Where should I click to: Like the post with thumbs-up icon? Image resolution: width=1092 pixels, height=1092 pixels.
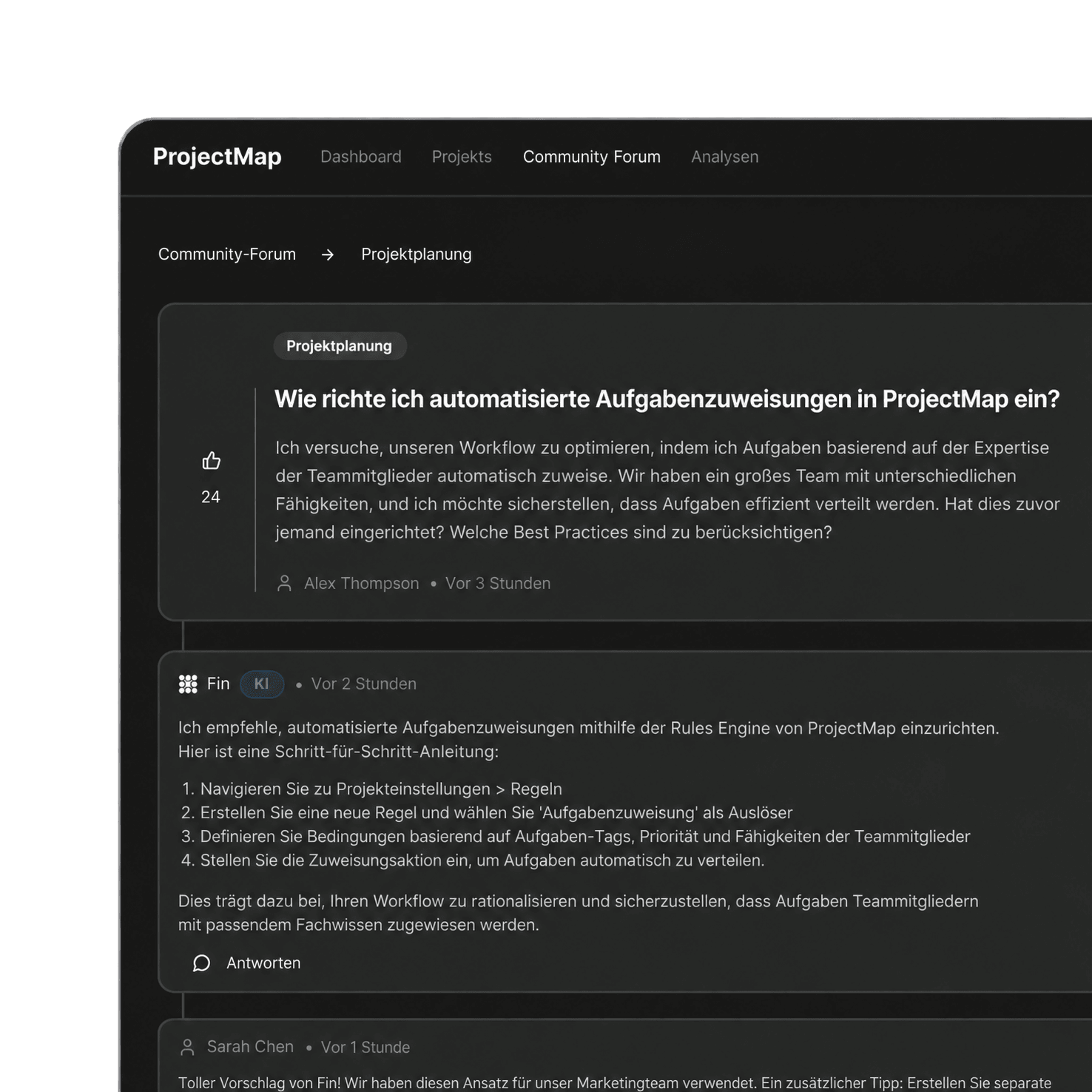tap(212, 461)
